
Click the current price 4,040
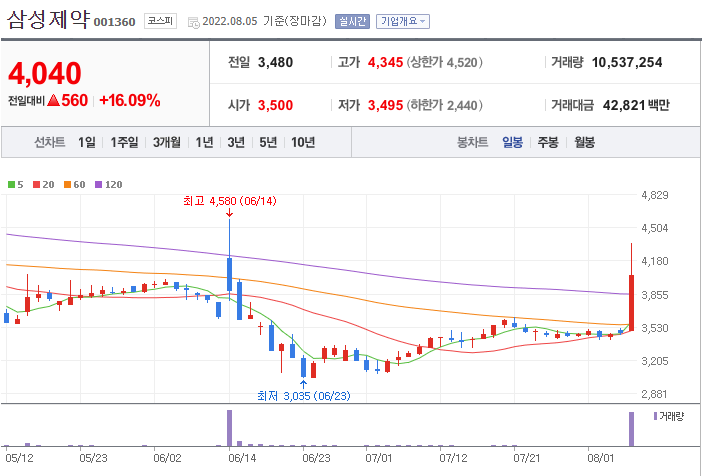pos(45,73)
